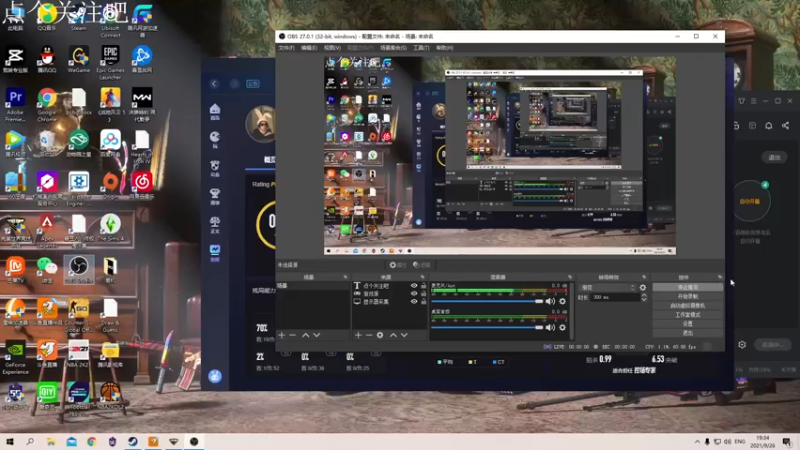The width and height of the screenshot is (800, 450).
Task: Adjust transition duration stepper arrows
Action: point(644,297)
